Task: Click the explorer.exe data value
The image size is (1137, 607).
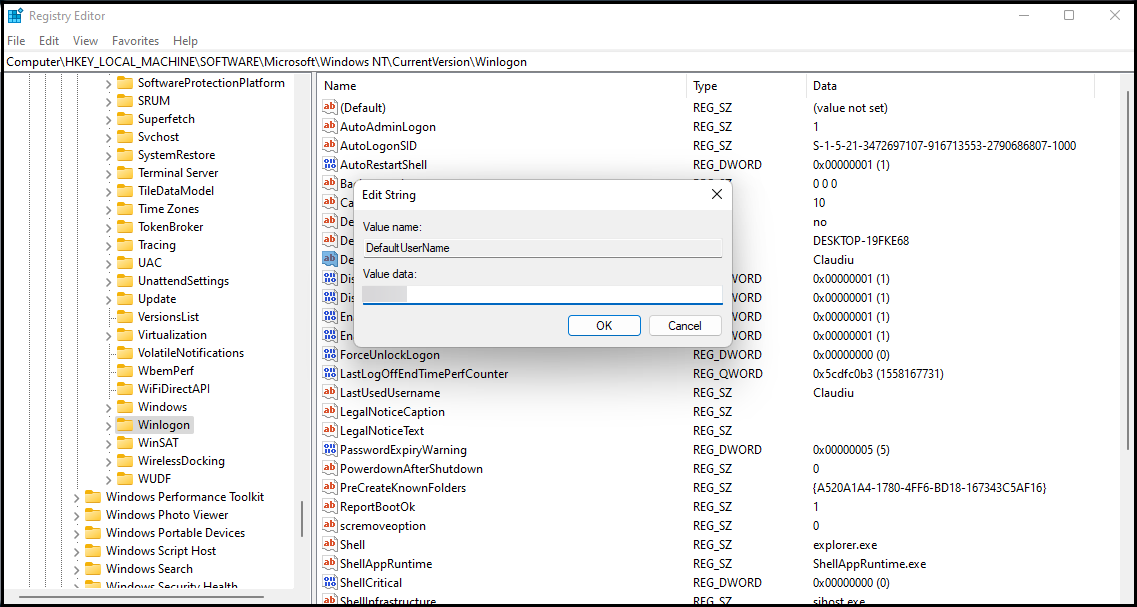Action: pos(845,545)
